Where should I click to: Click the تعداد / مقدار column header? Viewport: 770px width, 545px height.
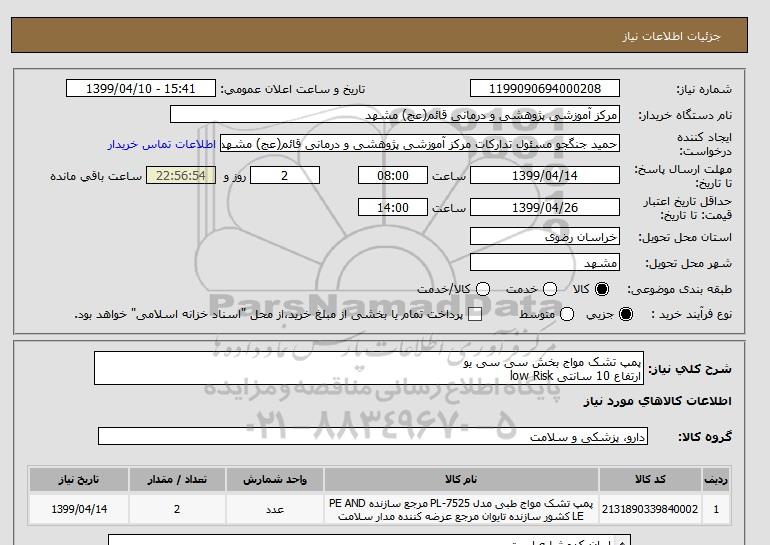coord(177,480)
